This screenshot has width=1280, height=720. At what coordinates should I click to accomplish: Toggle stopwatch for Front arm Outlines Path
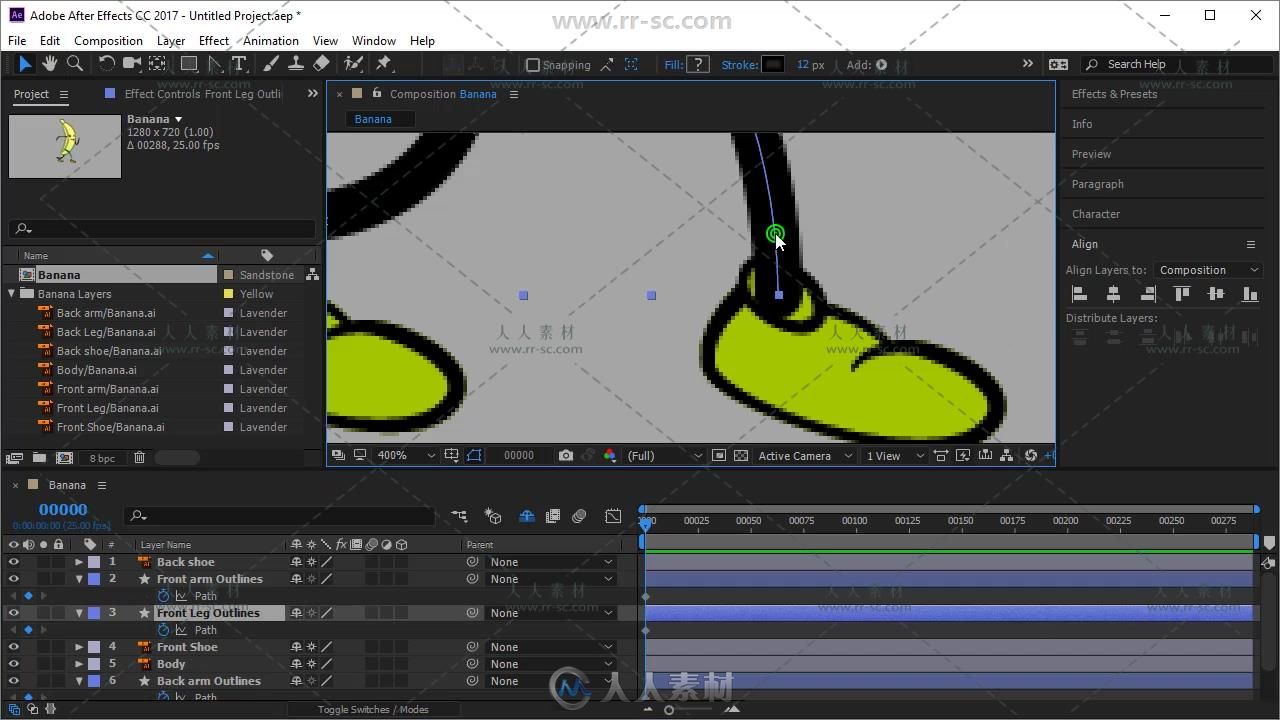[164, 596]
